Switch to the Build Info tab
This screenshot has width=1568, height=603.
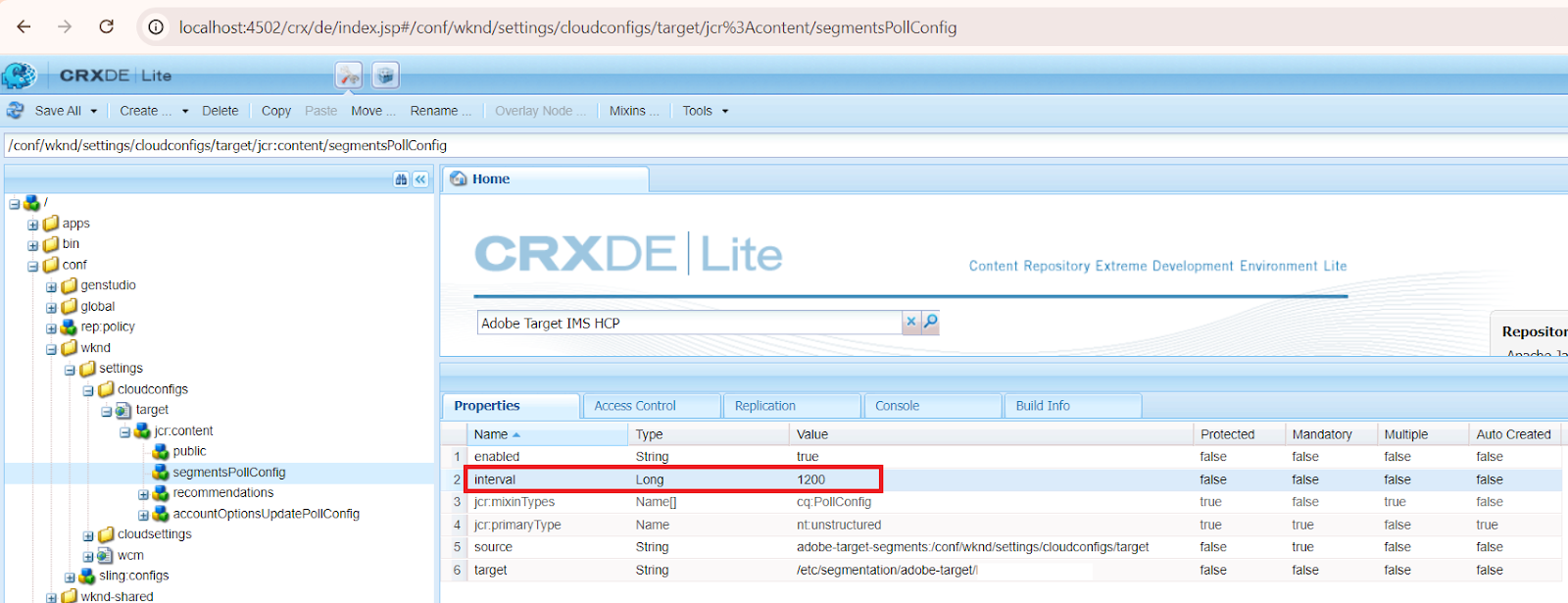[x=1073, y=406]
